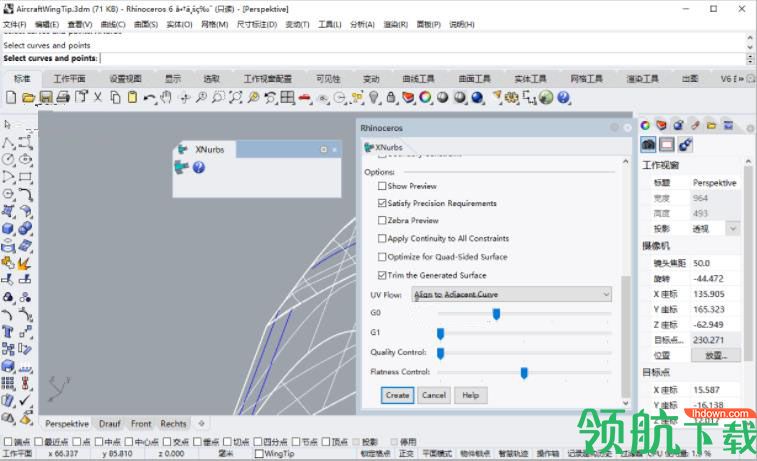This screenshot has height=461, width=757.
Task: Click the G0 slider handle
Action: point(496,314)
